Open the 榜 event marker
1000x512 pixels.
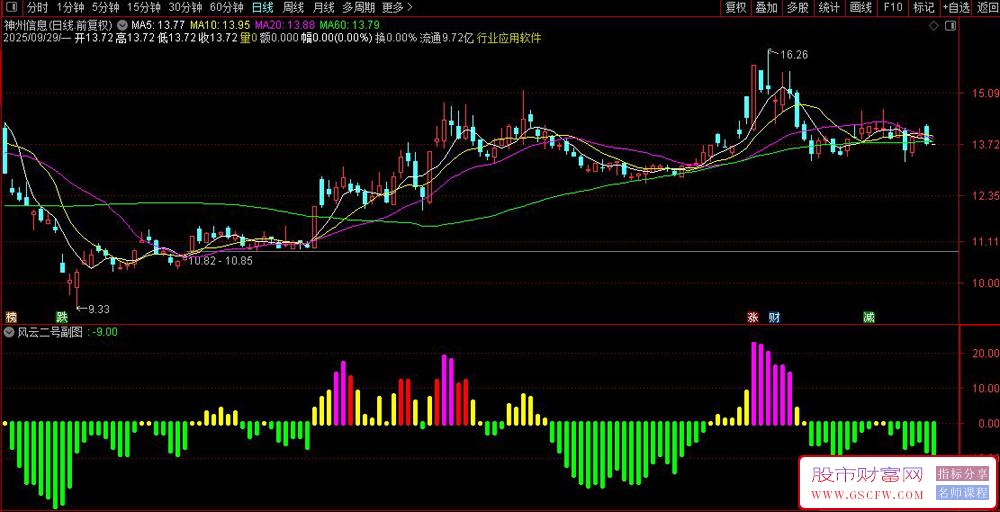point(11,317)
